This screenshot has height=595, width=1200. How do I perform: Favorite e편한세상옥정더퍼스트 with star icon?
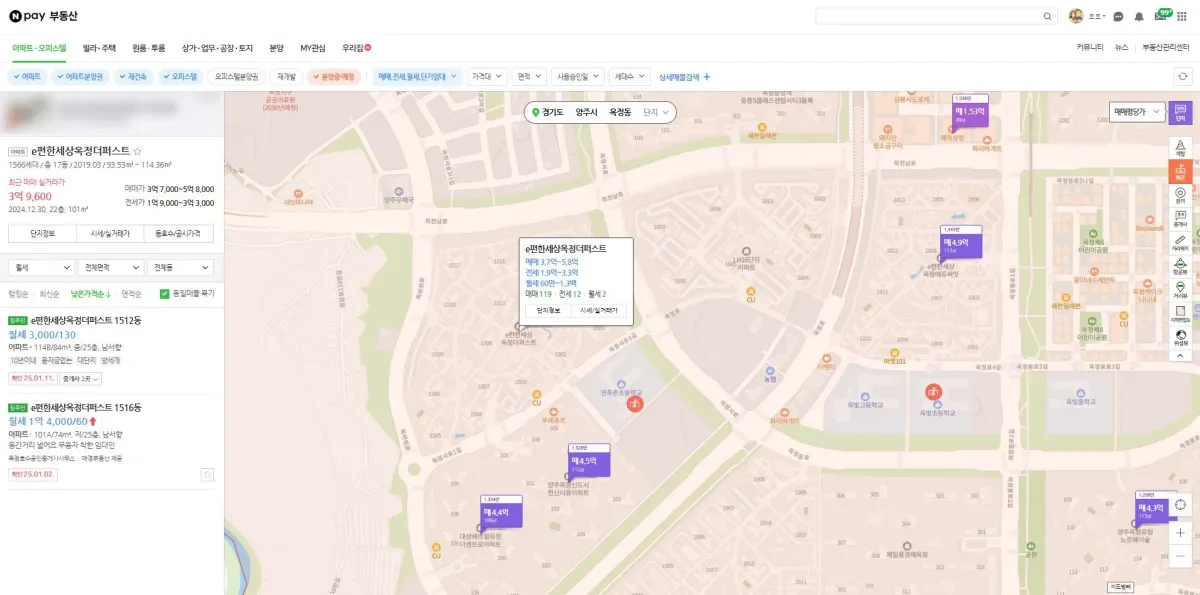137,150
